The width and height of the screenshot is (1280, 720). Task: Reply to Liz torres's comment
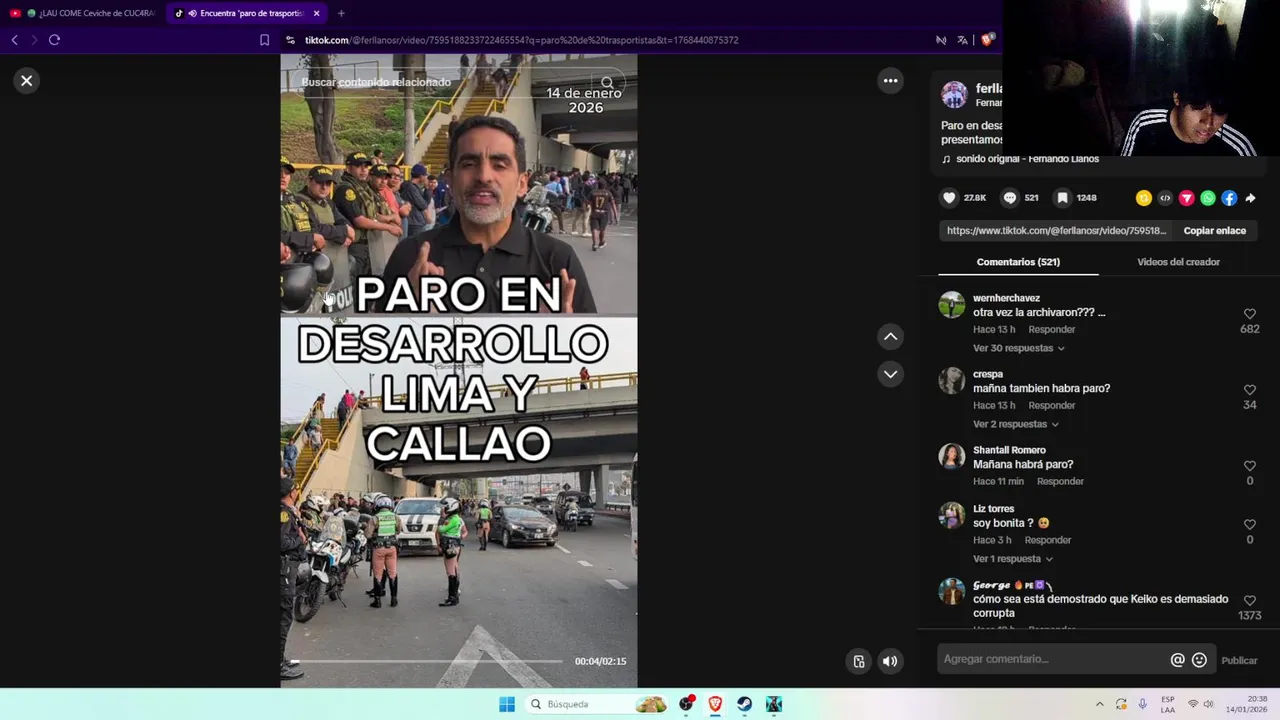[x=1048, y=540]
